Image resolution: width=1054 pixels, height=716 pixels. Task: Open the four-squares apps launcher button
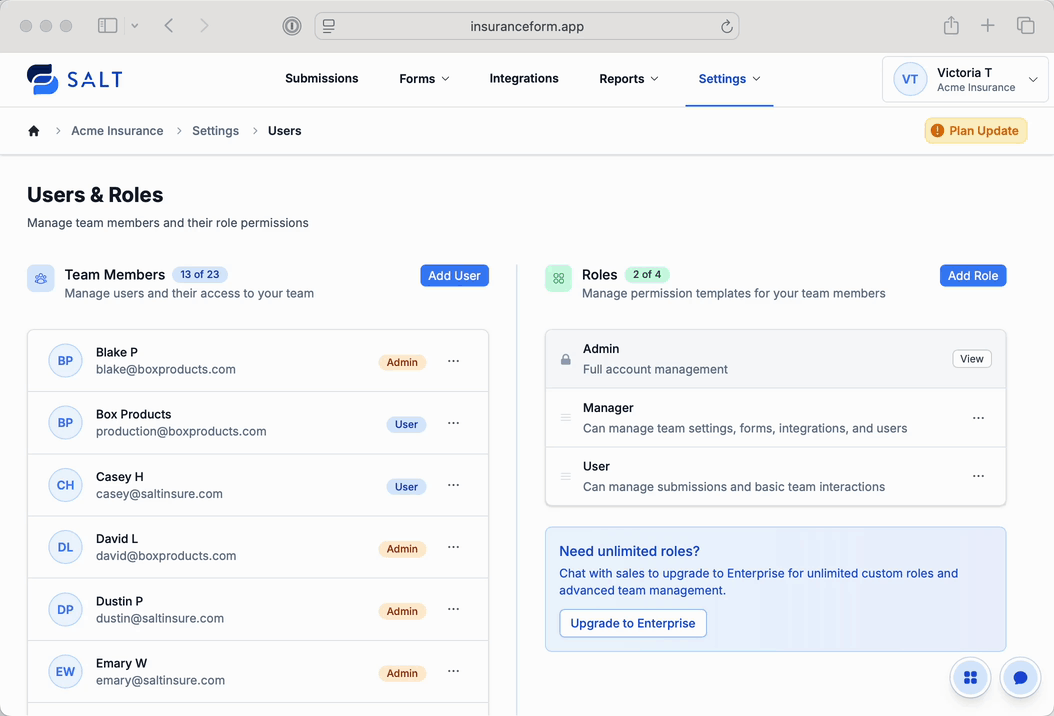coord(969,678)
